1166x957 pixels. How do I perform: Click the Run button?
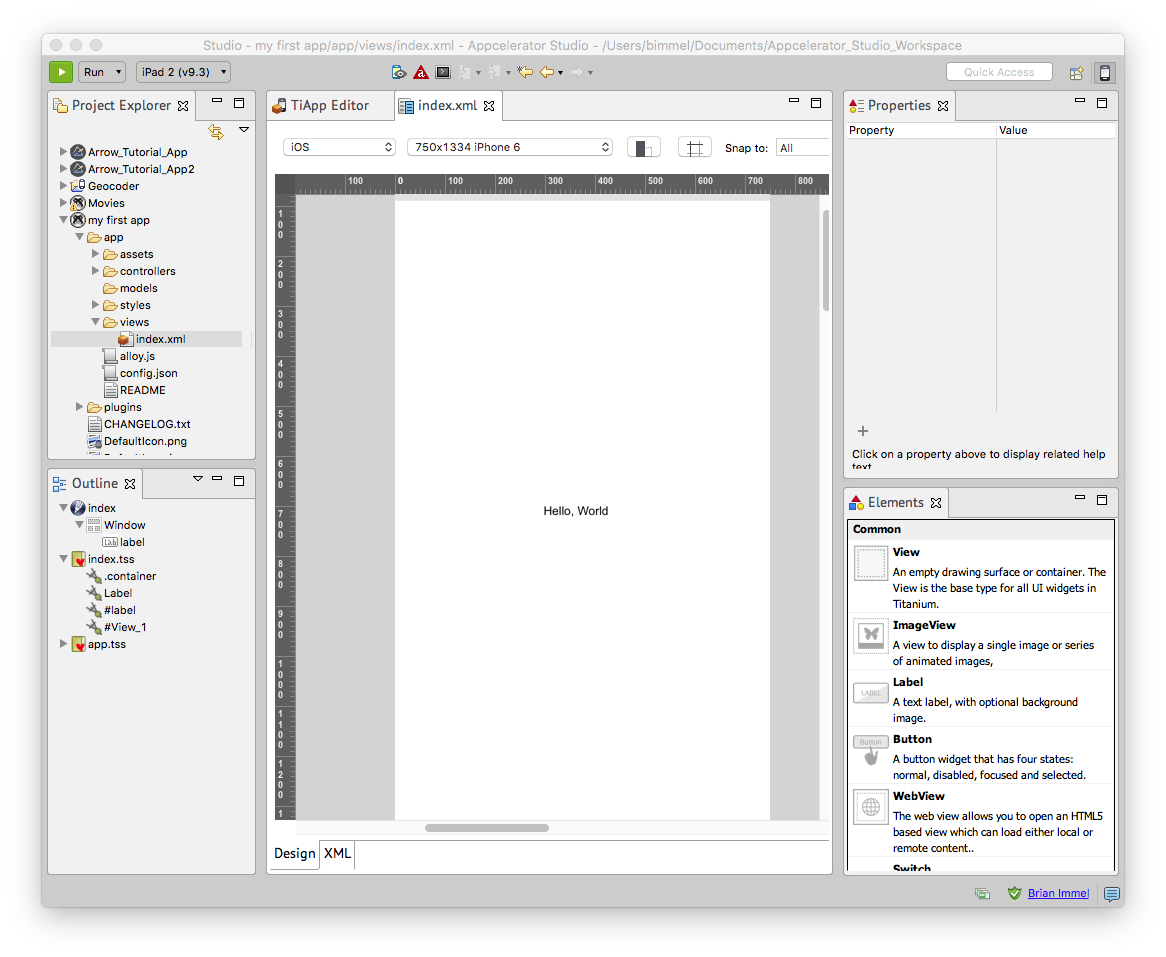pyautogui.click(x=59, y=71)
